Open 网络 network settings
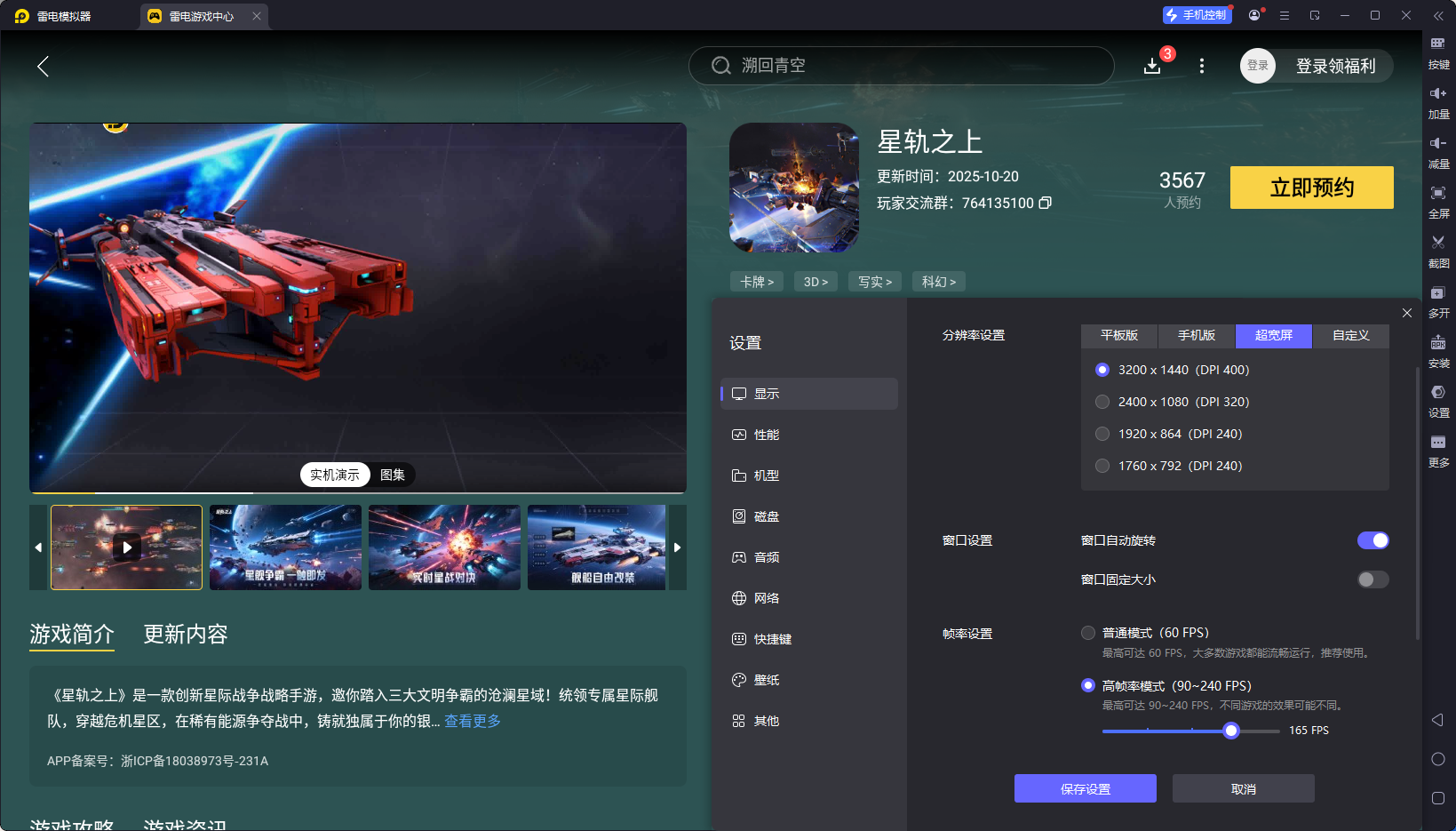This screenshot has width=1456, height=831. point(809,598)
